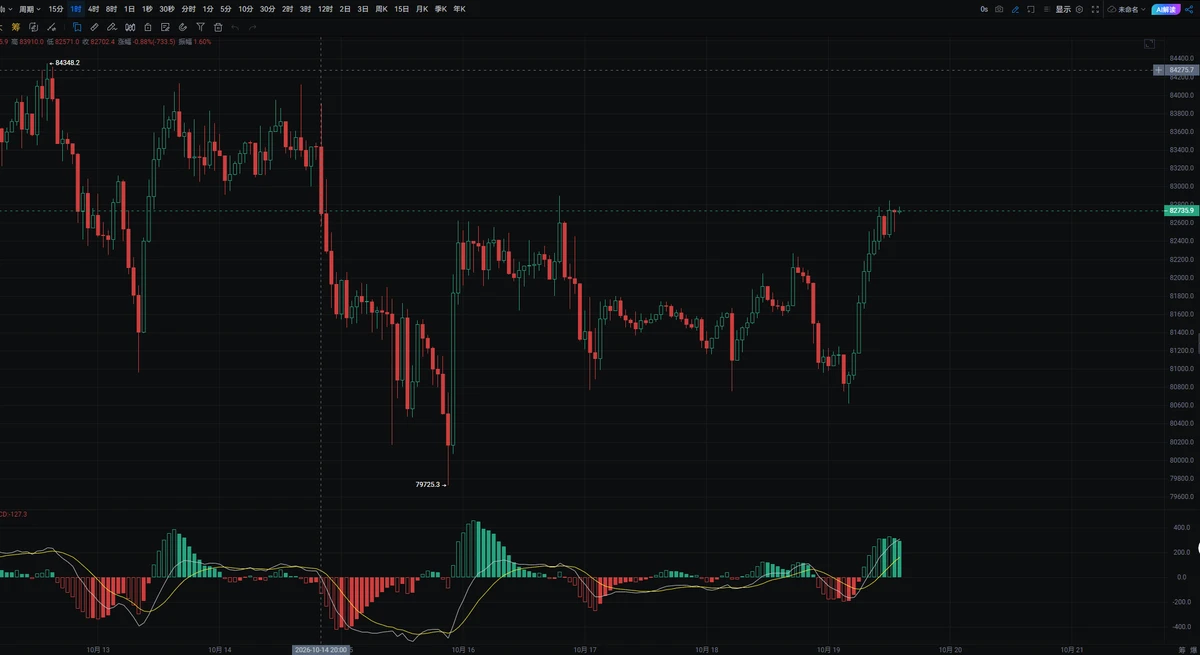
Task: Click the current price label 82735.9
Action: coord(1181,211)
